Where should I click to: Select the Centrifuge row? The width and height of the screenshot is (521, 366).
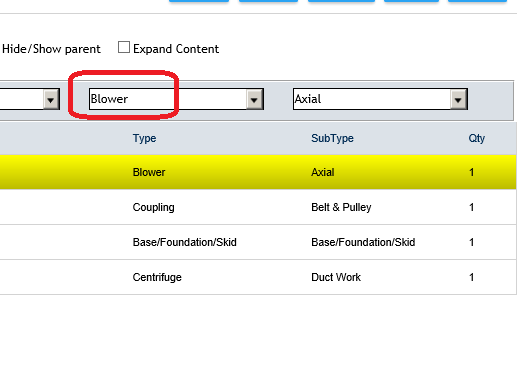(x=258, y=277)
